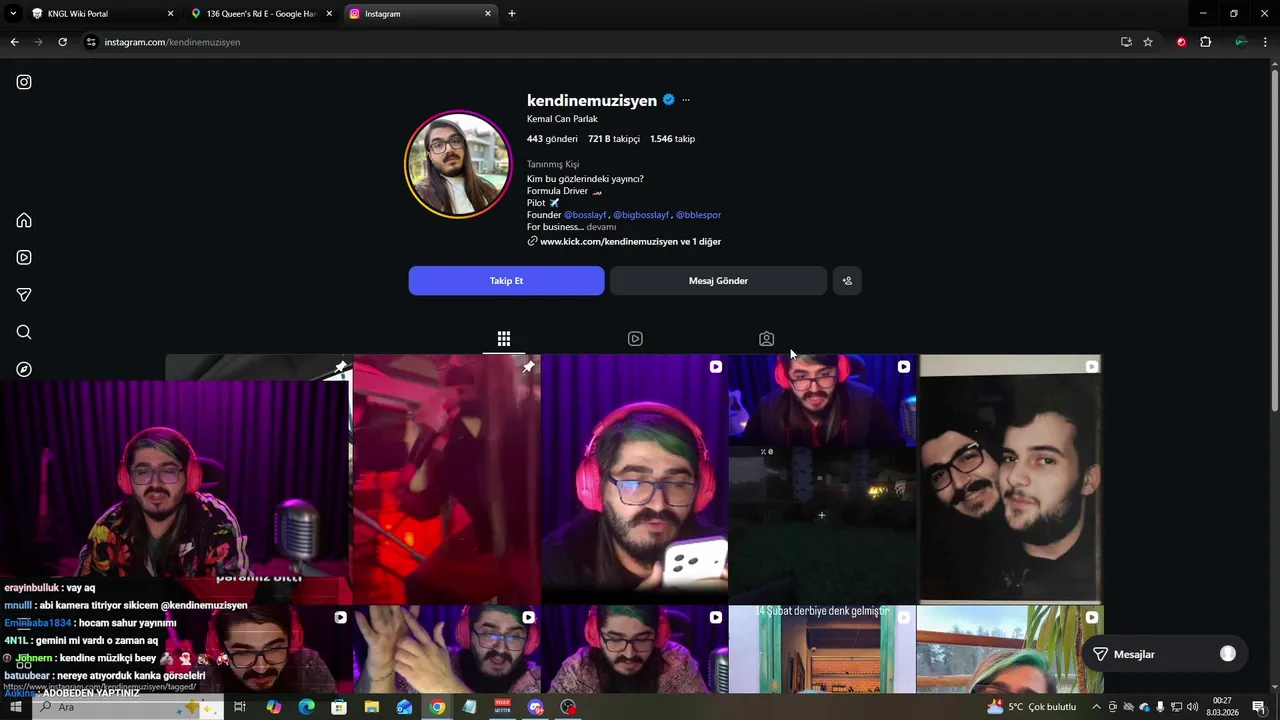Click the verified badge next to kendinemuzisyen
Image resolution: width=1280 pixels, height=720 pixels.
click(x=669, y=100)
